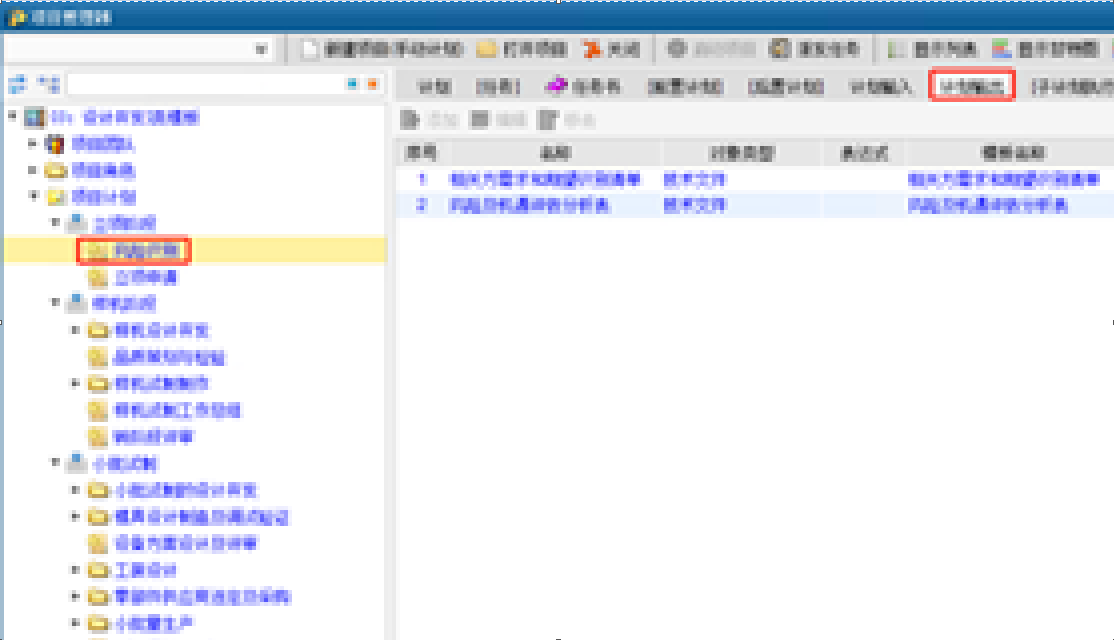Click the blue refresh arrows icon above the tree
Image resolution: width=1114 pixels, height=640 pixels.
click(18, 85)
